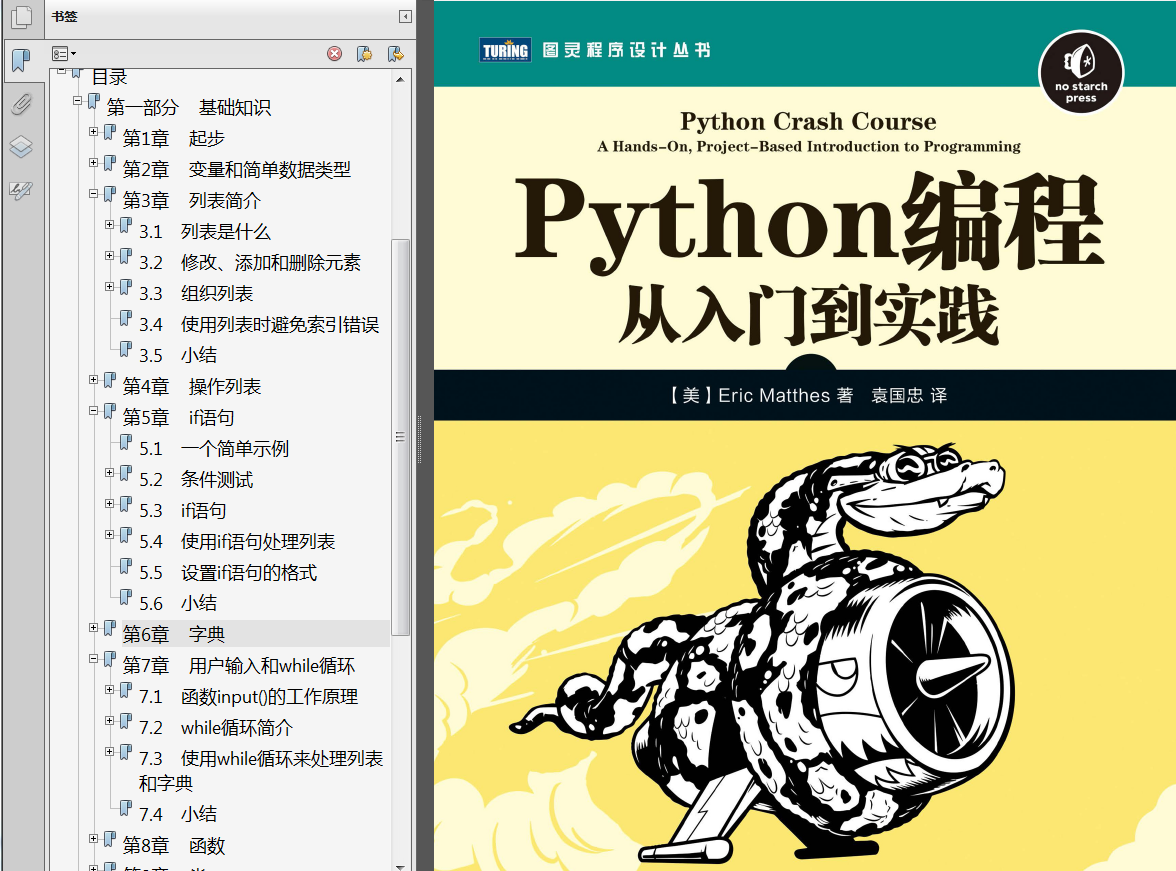The width and height of the screenshot is (1176, 871).
Task: Select 第8章 函数 bookmark
Action: click(173, 846)
